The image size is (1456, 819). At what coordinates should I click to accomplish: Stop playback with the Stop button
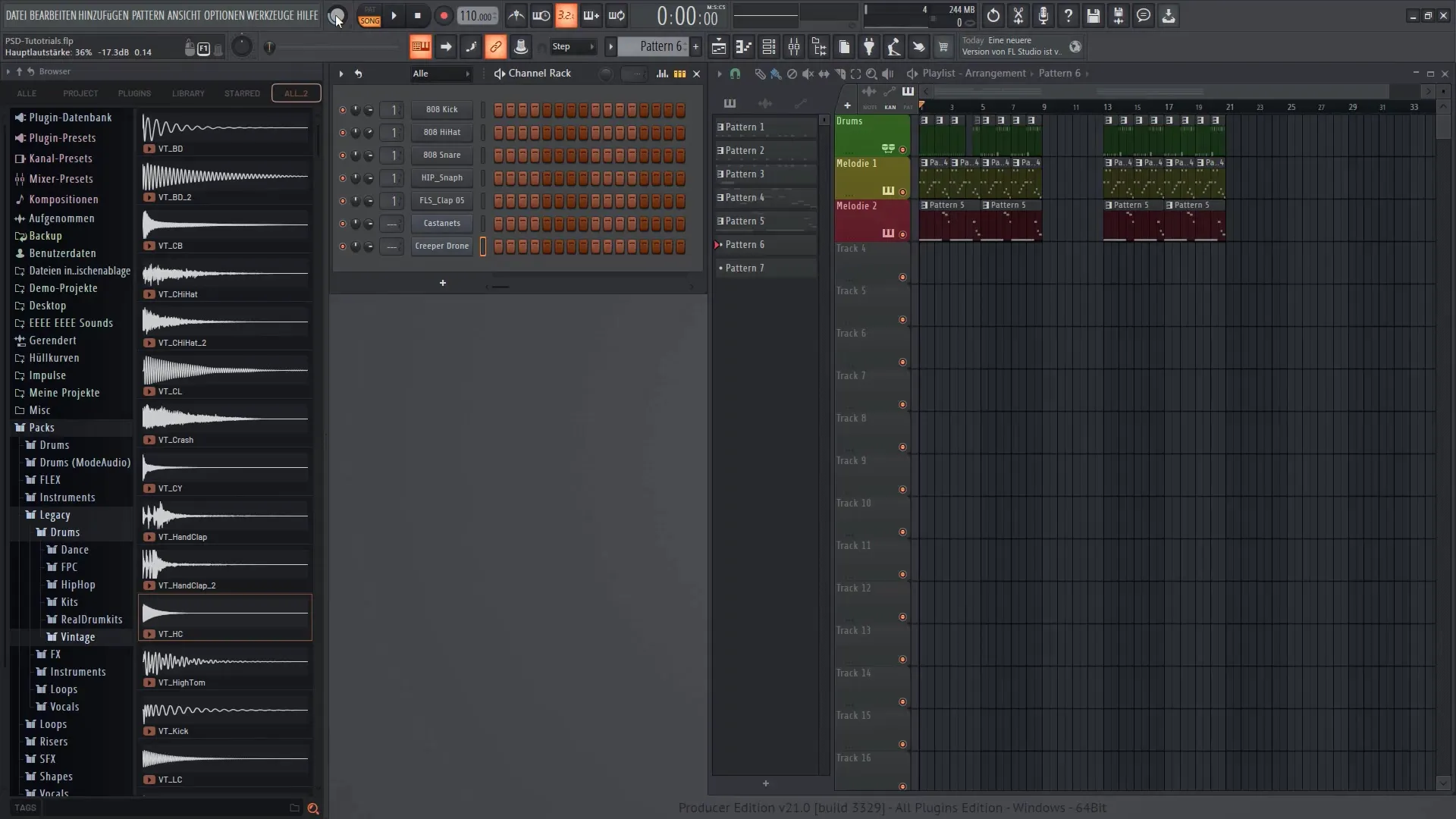(x=418, y=16)
